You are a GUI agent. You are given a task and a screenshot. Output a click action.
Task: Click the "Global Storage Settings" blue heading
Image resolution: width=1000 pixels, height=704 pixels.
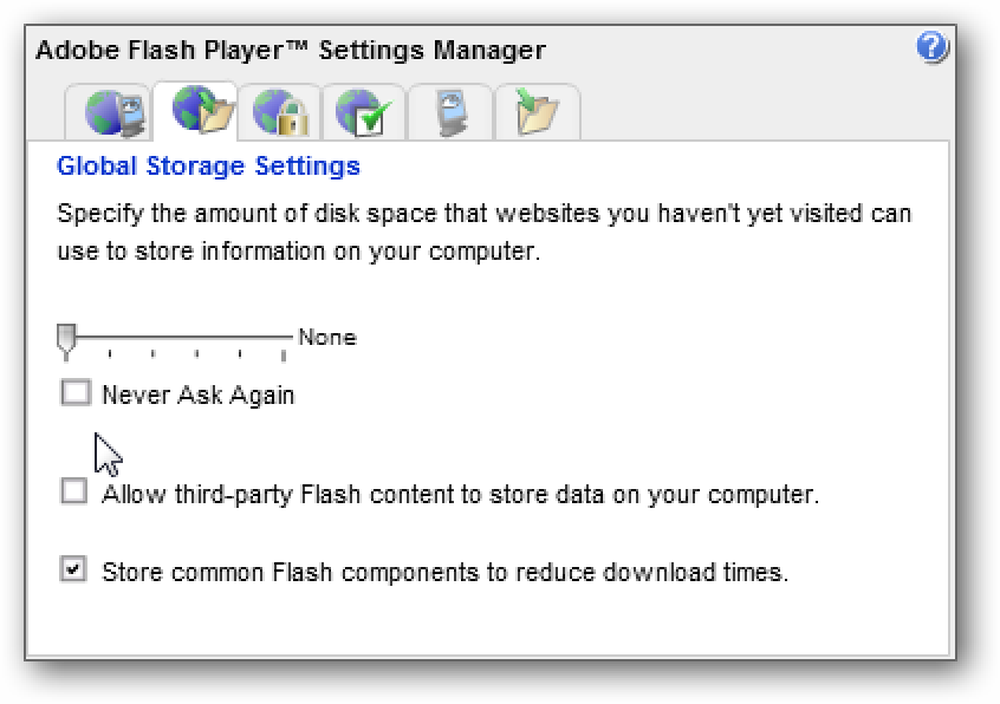click(x=209, y=166)
